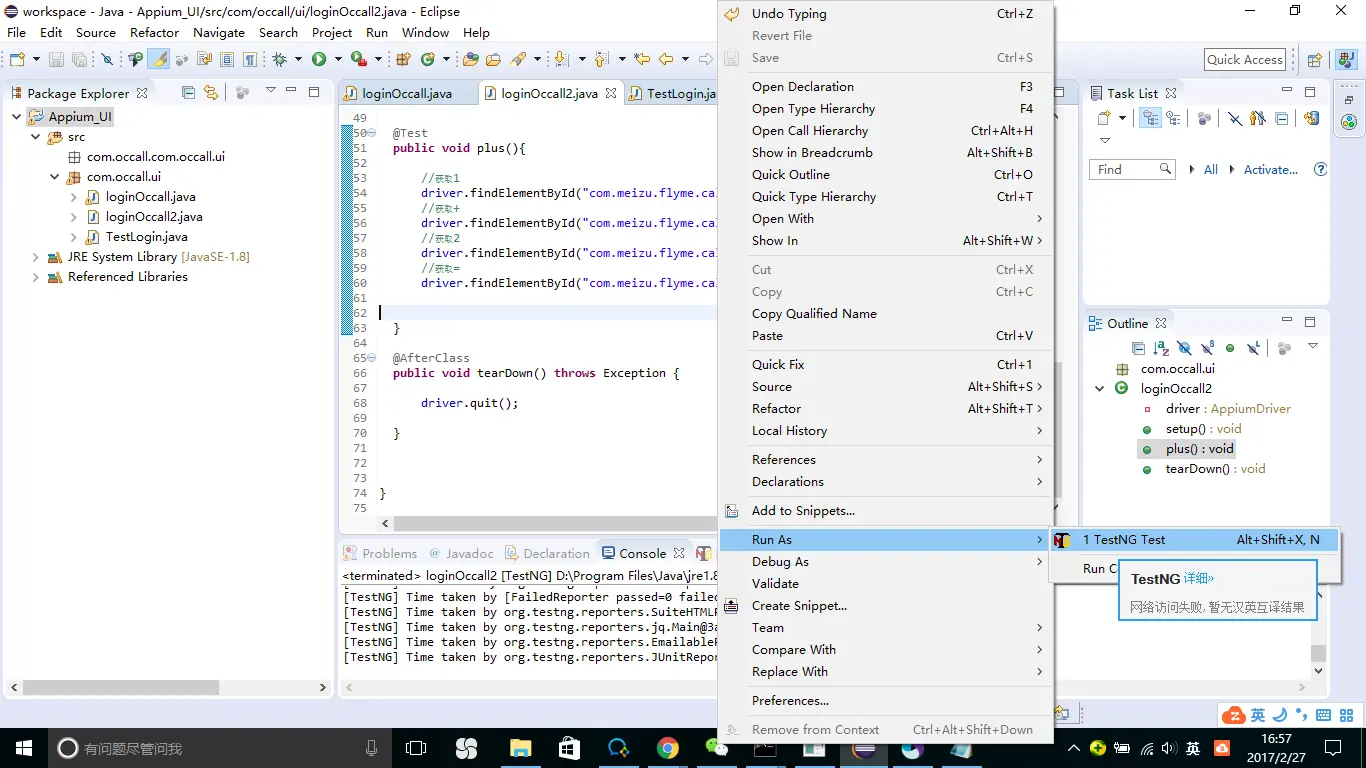Screen dimensions: 1366x768
Task: Click the editor horizontal scrollbar thumb
Action: 555,523
